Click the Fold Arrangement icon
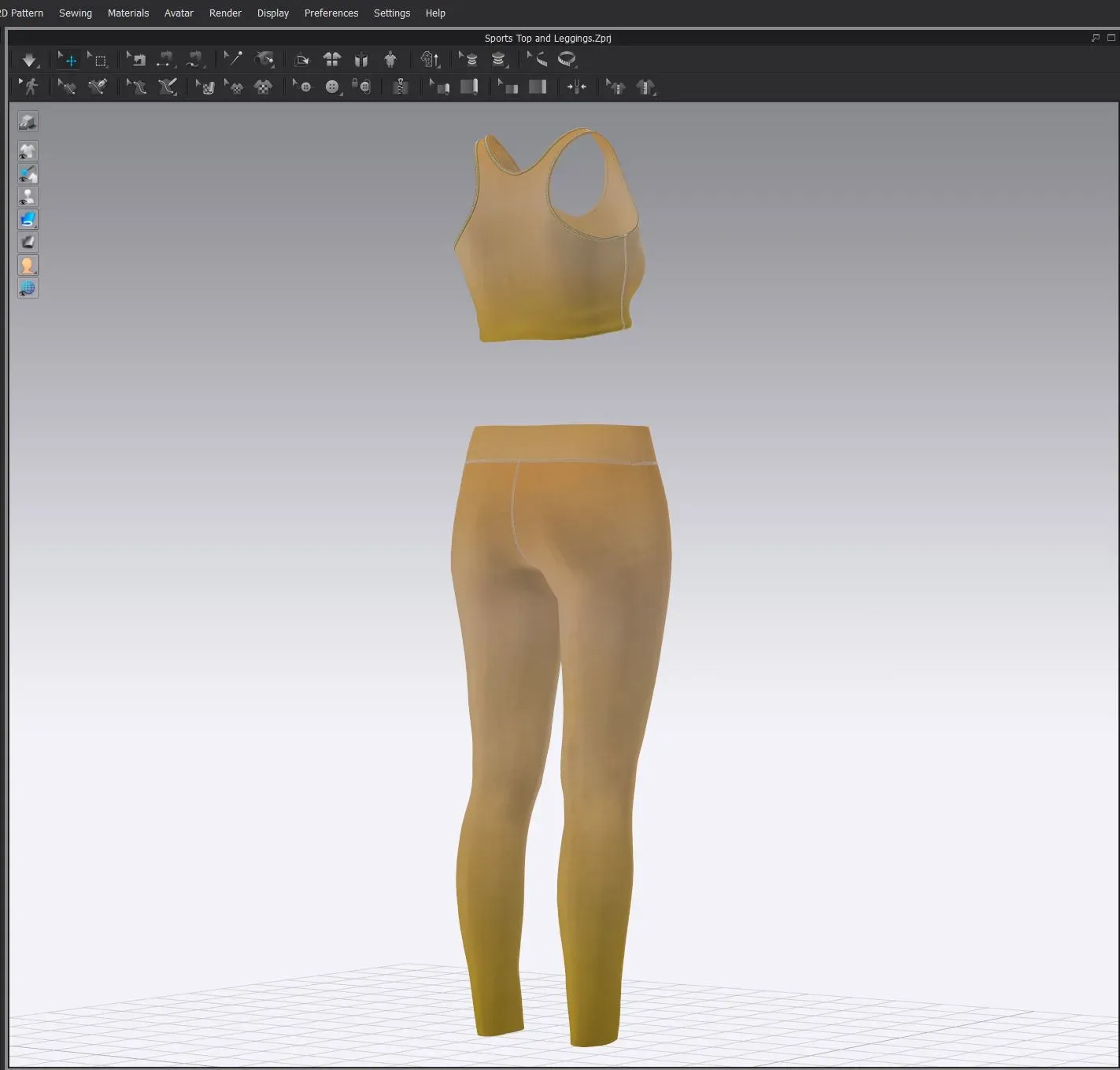The width and height of the screenshot is (1120, 1070). coord(301,60)
